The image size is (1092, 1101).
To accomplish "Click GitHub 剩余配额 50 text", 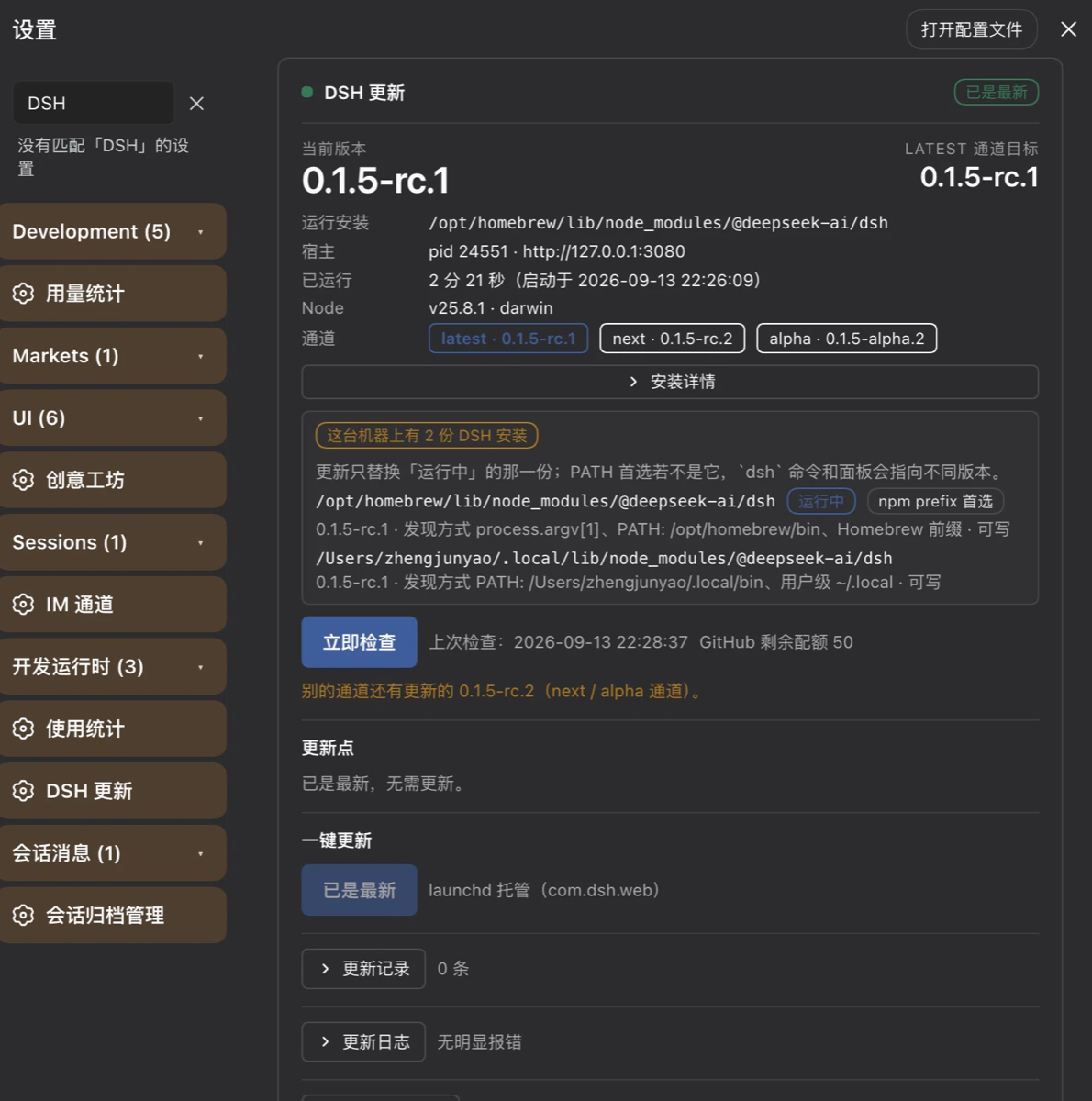I will (776, 642).
